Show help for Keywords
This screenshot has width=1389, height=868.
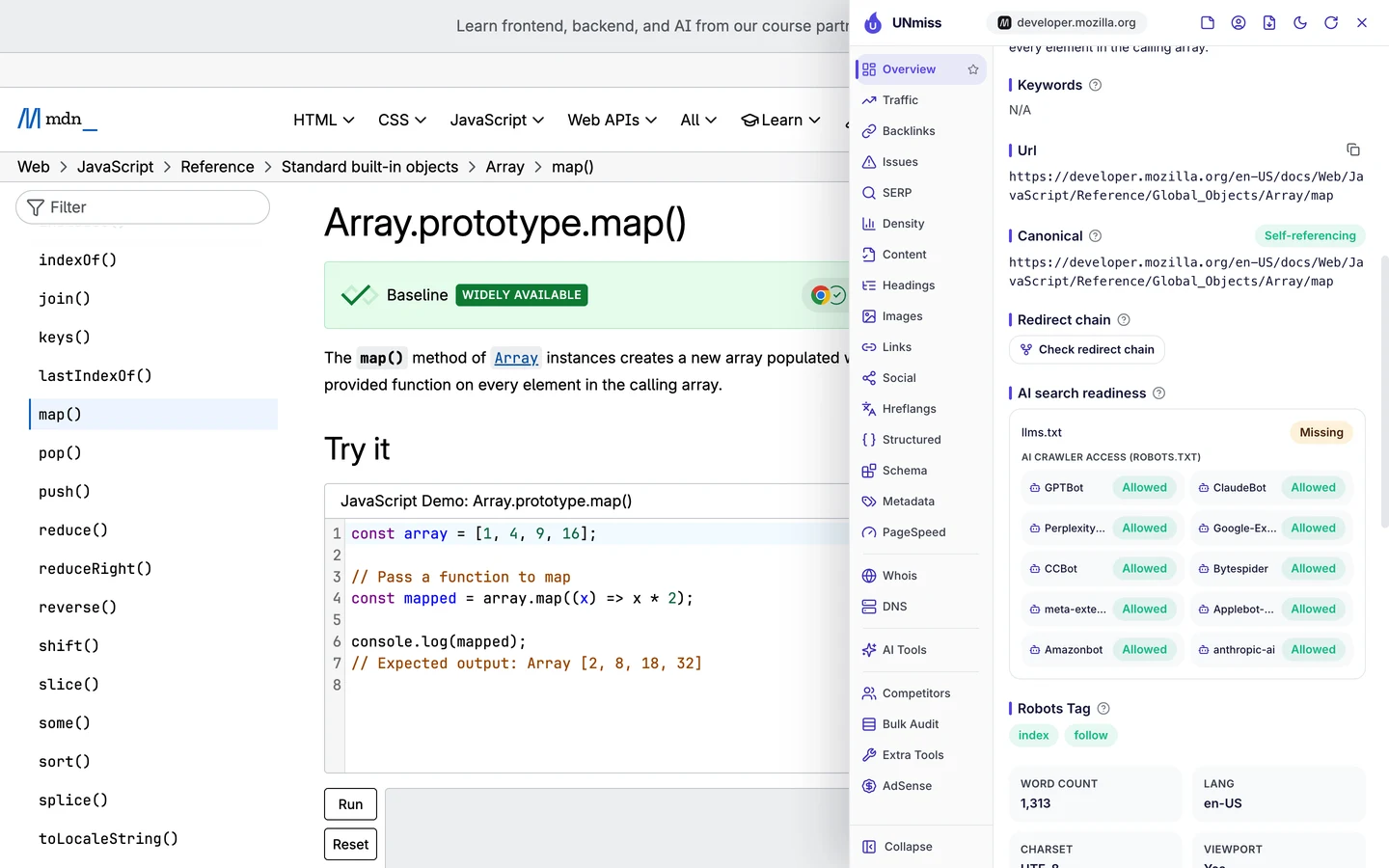pyautogui.click(x=1096, y=85)
